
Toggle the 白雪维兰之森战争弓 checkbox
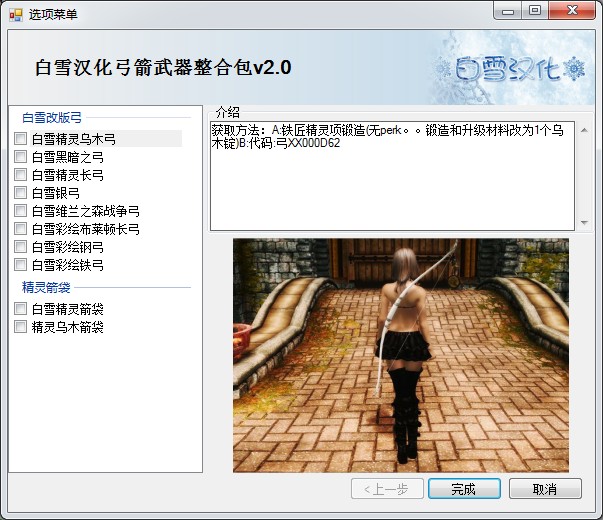[20, 211]
